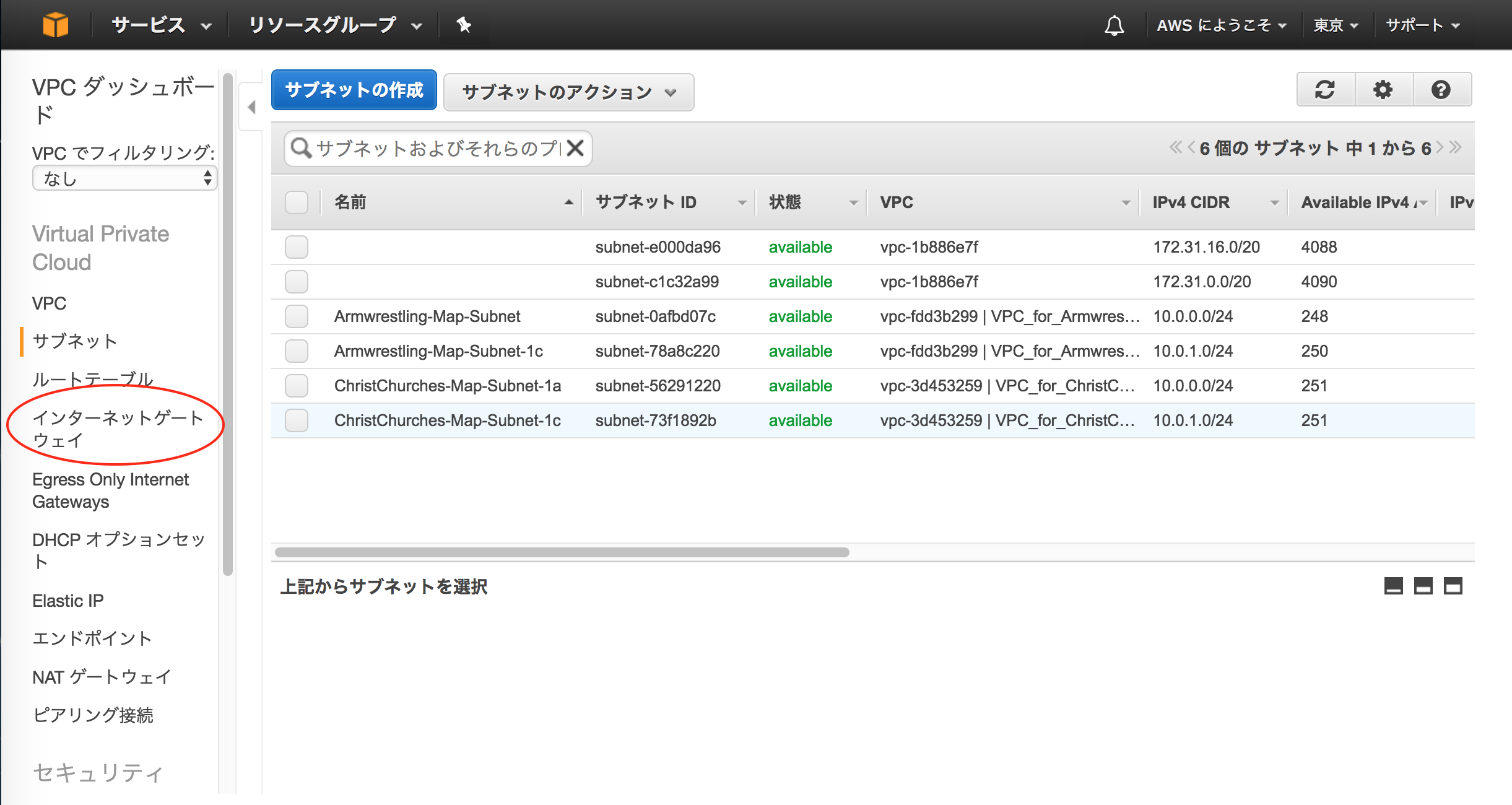This screenshot has height=805, width=1512.
Task: Select the Armwrestling-Map-Subnet checkbox
Action: click(297, 316)
